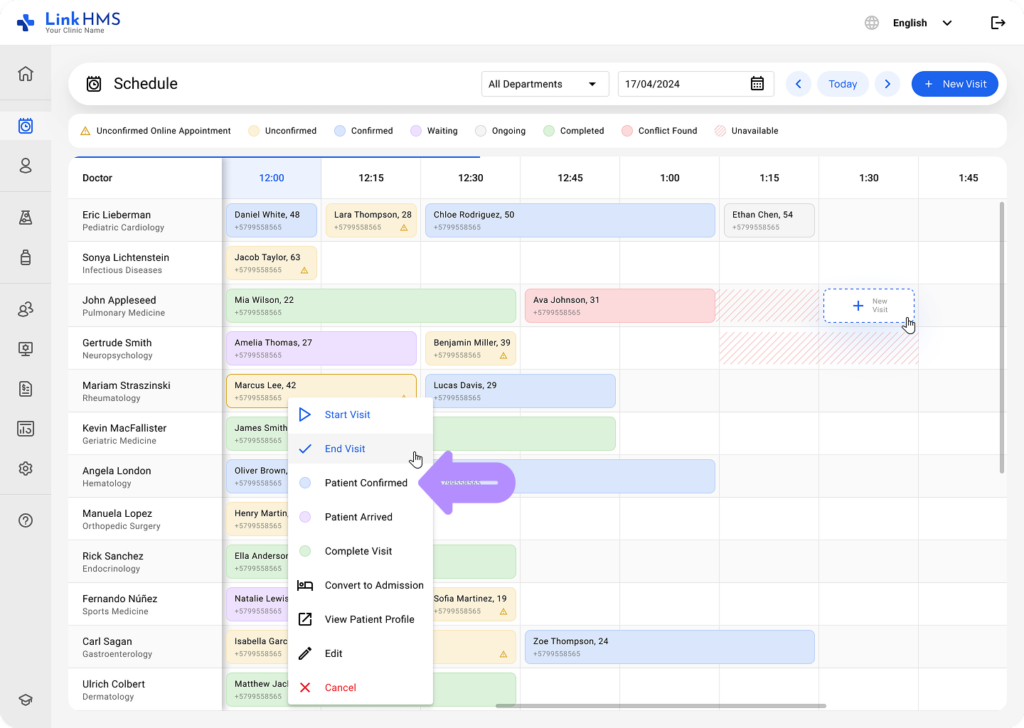Screen dimensions: 1024x728
Task: Select Complete Visit in the context menu
Action: point(360,551)
